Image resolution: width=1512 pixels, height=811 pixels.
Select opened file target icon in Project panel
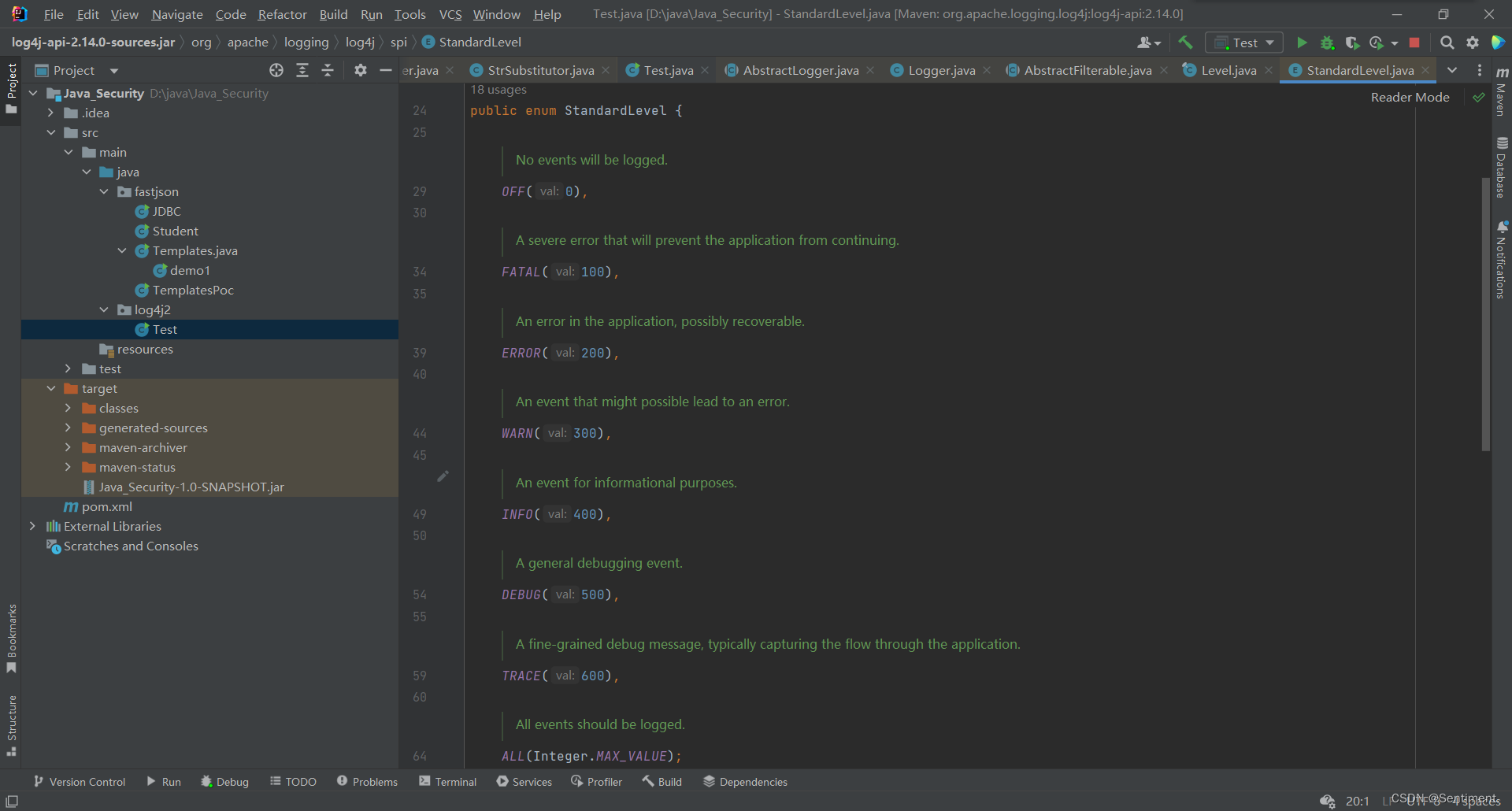point(276,70)
